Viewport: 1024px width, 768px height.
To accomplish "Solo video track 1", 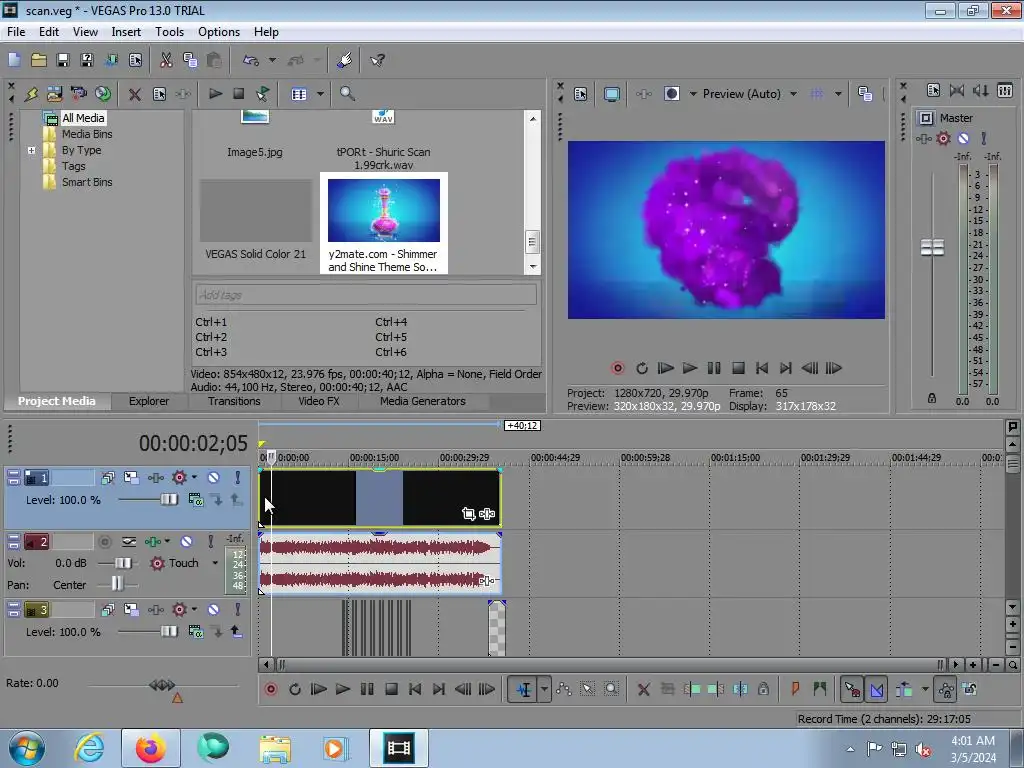I will tap(238, 477).
